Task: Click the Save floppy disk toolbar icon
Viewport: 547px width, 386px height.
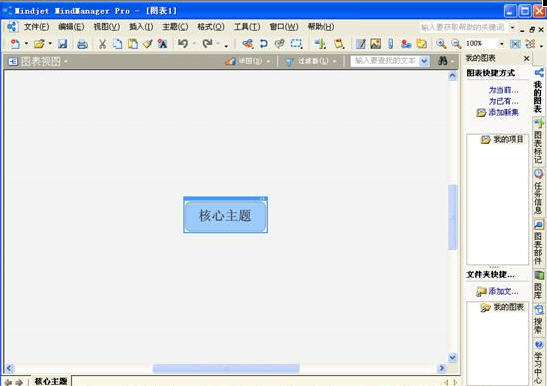Action: [62, 44]
